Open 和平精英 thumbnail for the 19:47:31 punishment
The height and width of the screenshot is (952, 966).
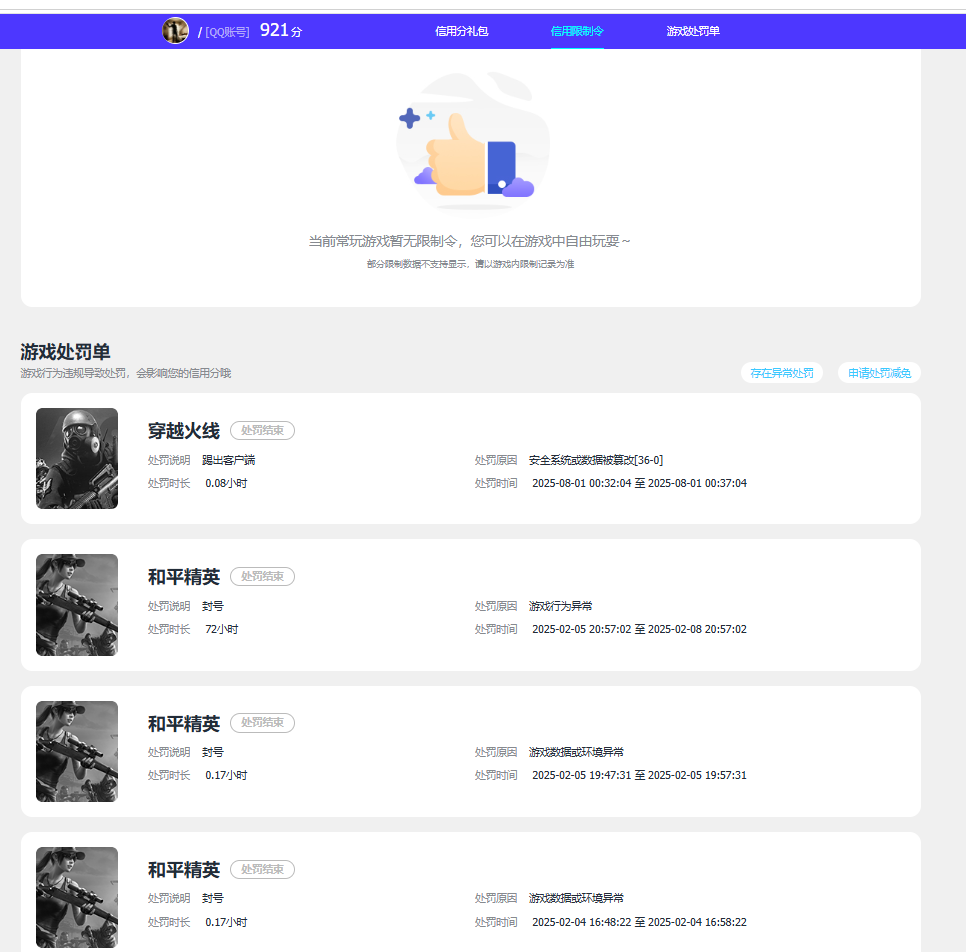tap(77, 751)
